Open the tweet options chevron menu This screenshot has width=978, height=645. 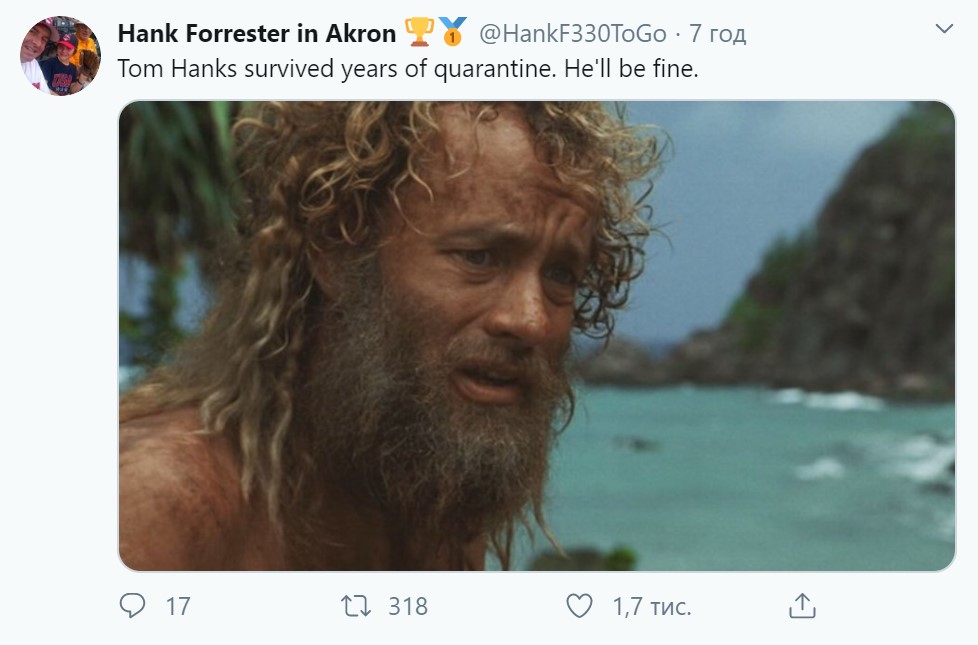pos(944,30)
